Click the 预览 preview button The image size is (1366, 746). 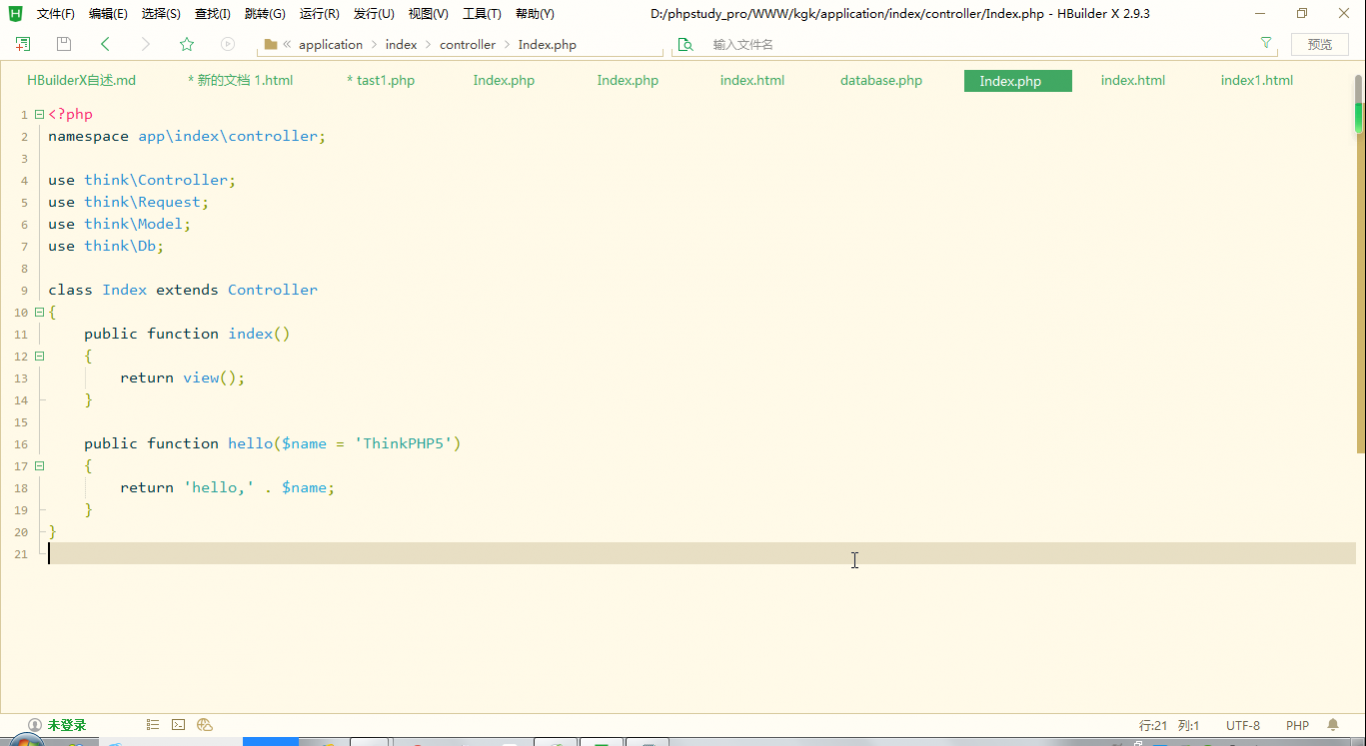[1320, 44]
